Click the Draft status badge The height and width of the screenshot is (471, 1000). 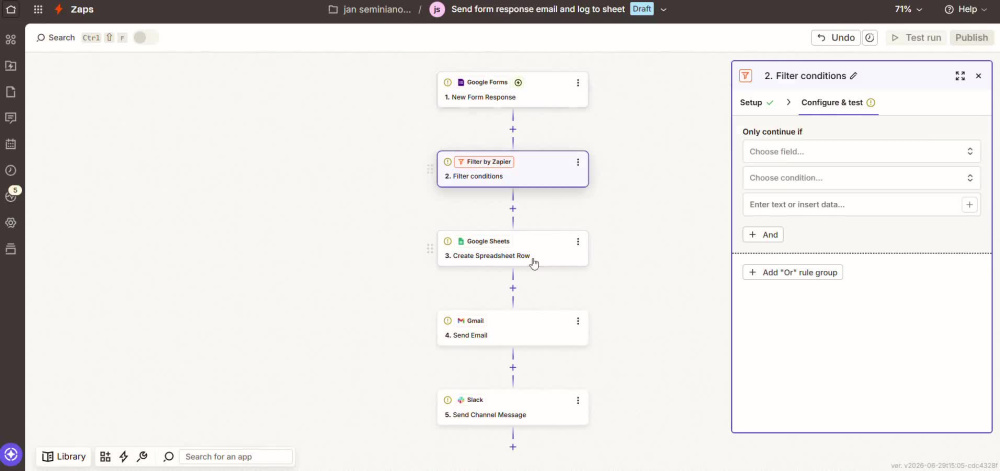point(642,10)
